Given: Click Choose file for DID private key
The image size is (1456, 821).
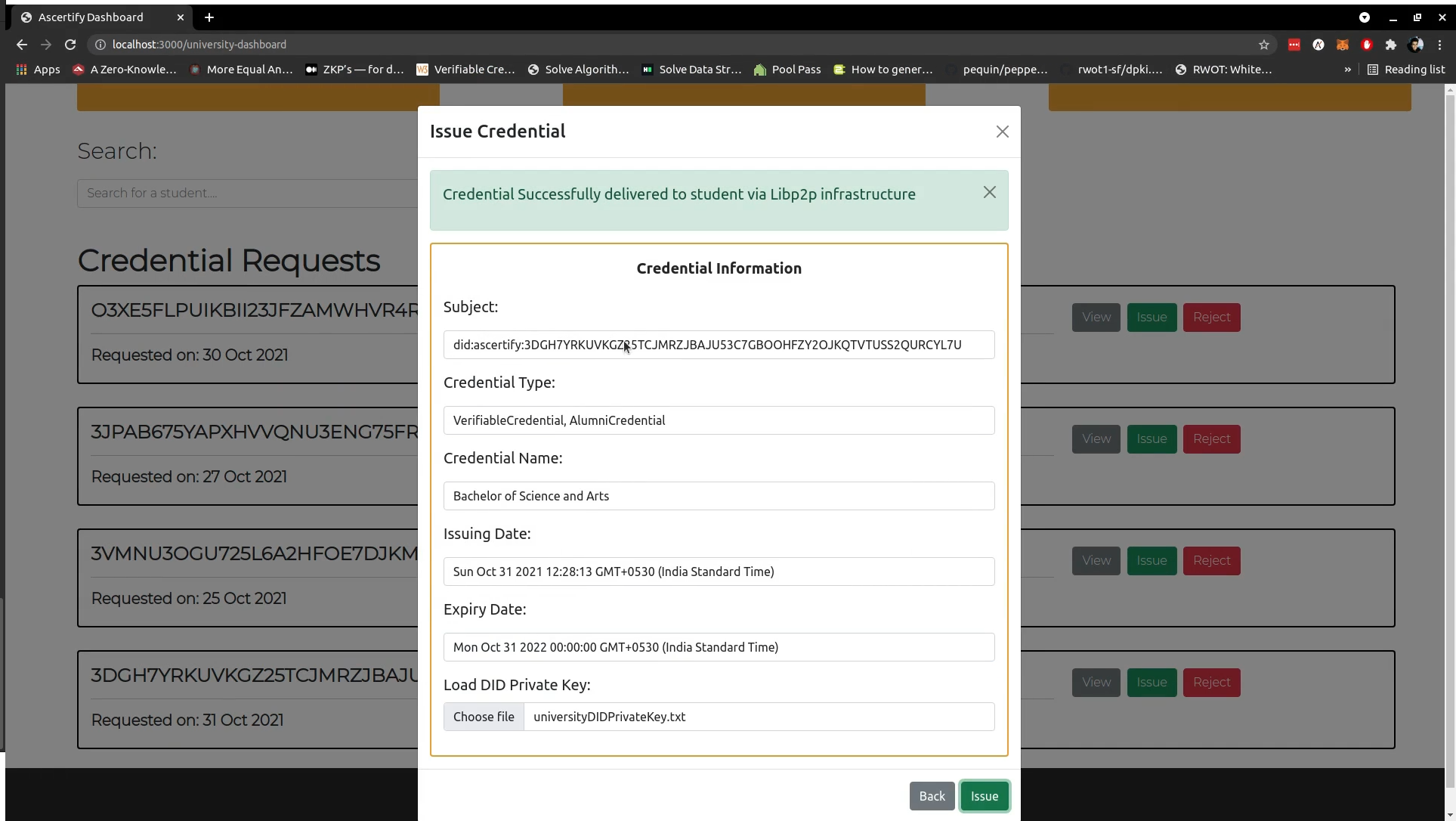Looking at the screenshot, I should pyautogui.click(x=484, y=717).
